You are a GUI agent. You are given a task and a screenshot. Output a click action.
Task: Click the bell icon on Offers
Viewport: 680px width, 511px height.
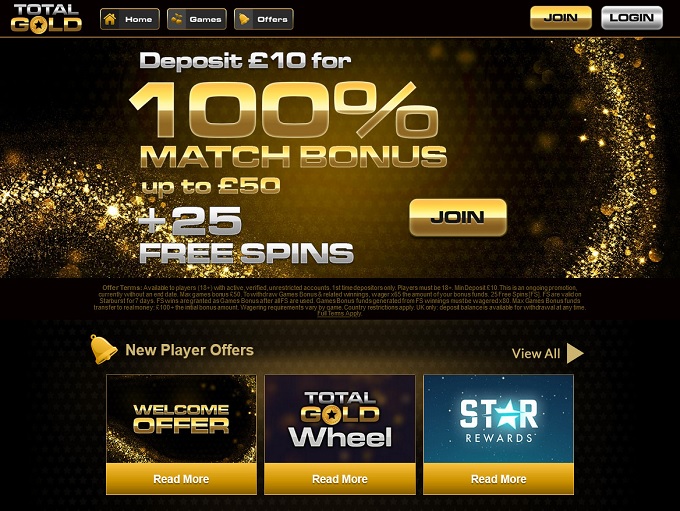tap(244, 19)
